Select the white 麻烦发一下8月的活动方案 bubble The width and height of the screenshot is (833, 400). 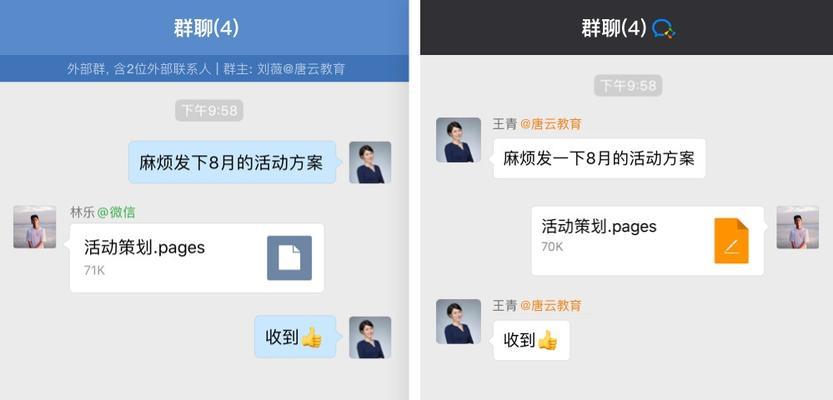[x=598, y=158]
